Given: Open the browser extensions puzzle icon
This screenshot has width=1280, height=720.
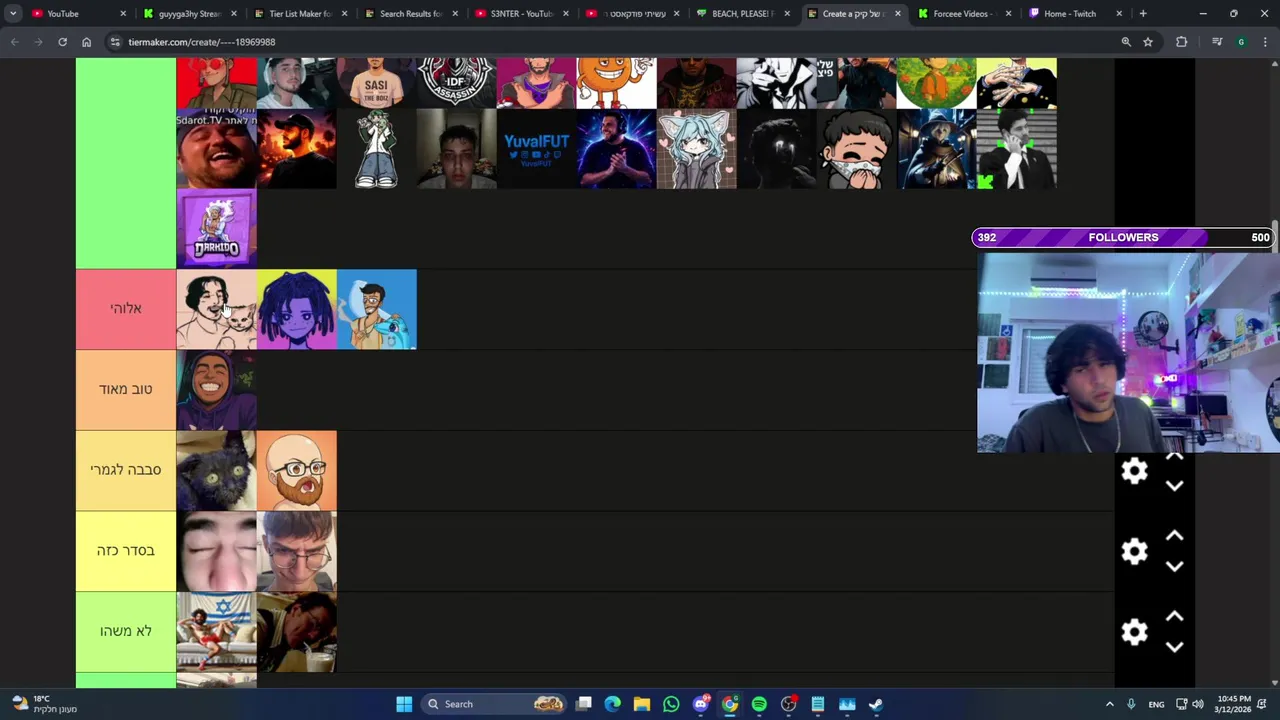Looking at the screenshot, I should click(1182, 42).
